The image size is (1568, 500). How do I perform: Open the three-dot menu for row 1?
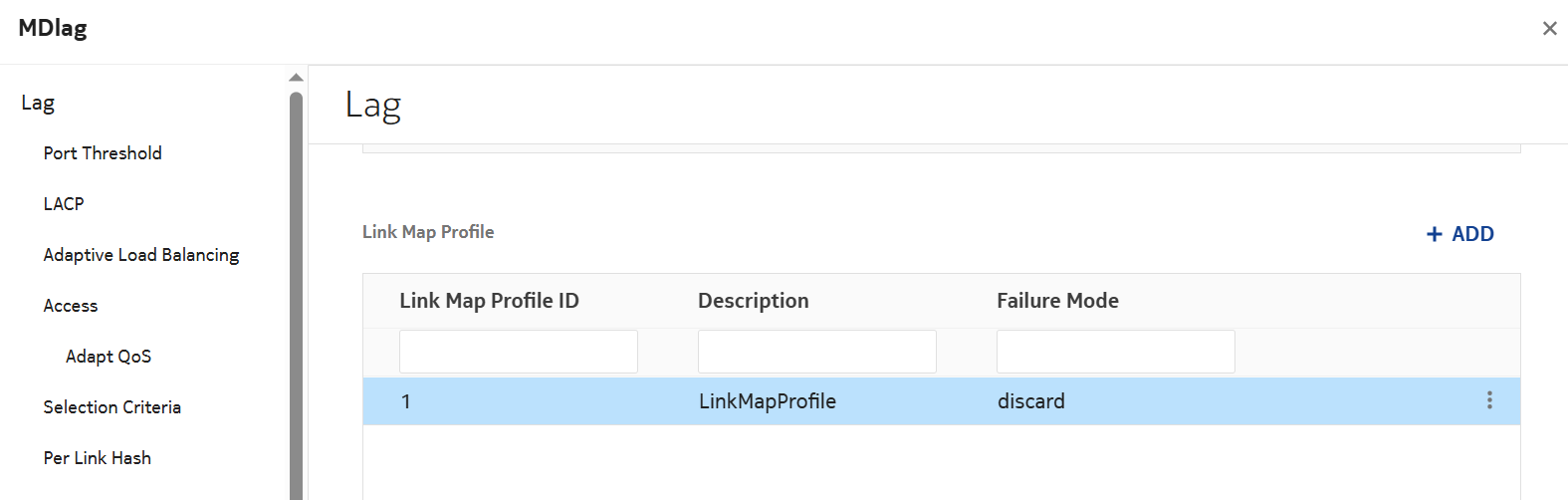pos(1489,400)
